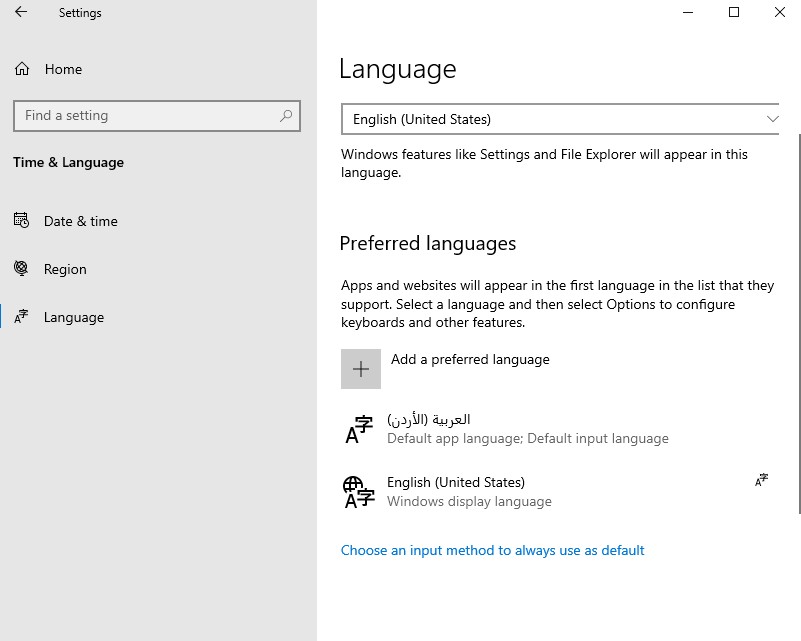This screenshot has height=641, width=801.
Task: Open the Windows display language dropdown
Action: [x=560, y=119]
